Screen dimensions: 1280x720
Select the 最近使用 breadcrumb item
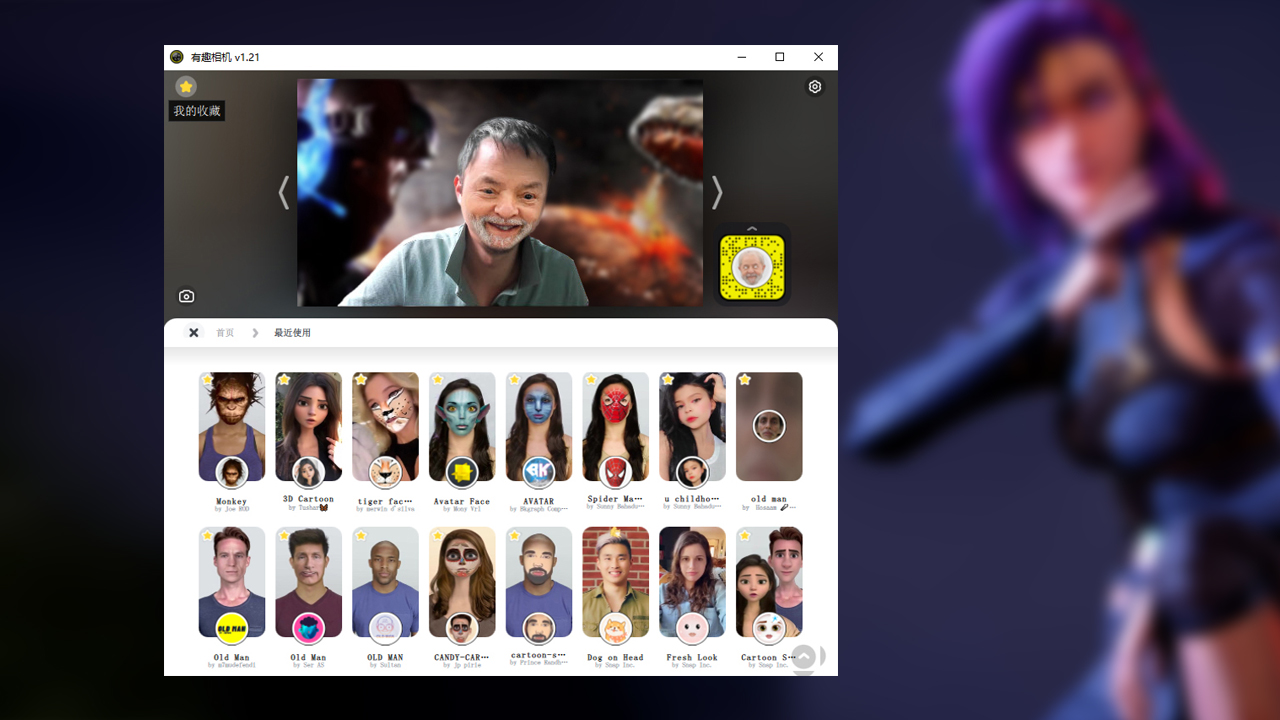pyautogui.click(x=292, y=333)
